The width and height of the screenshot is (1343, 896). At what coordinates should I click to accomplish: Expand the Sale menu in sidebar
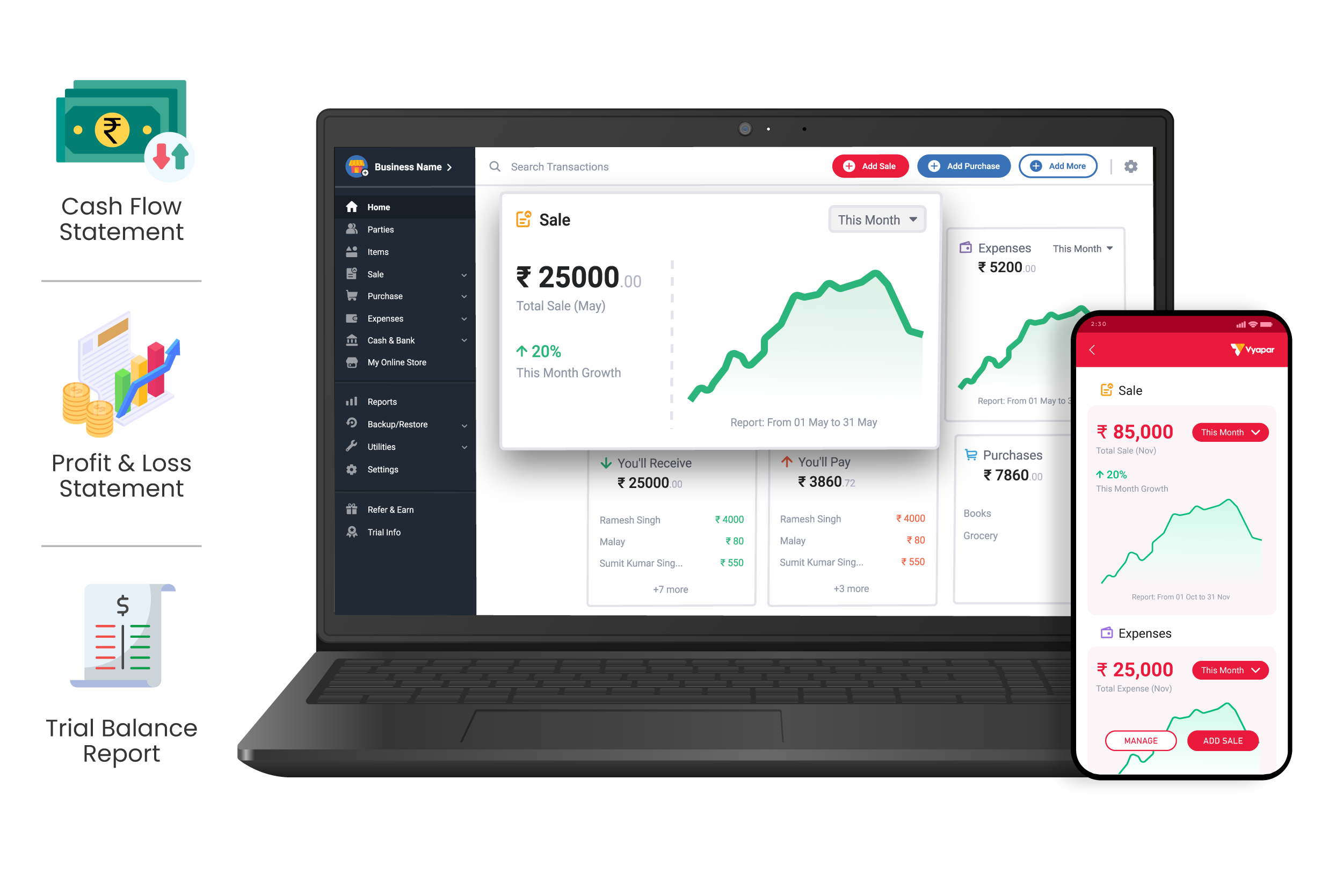pyautogui.click(x=400, y=274)
